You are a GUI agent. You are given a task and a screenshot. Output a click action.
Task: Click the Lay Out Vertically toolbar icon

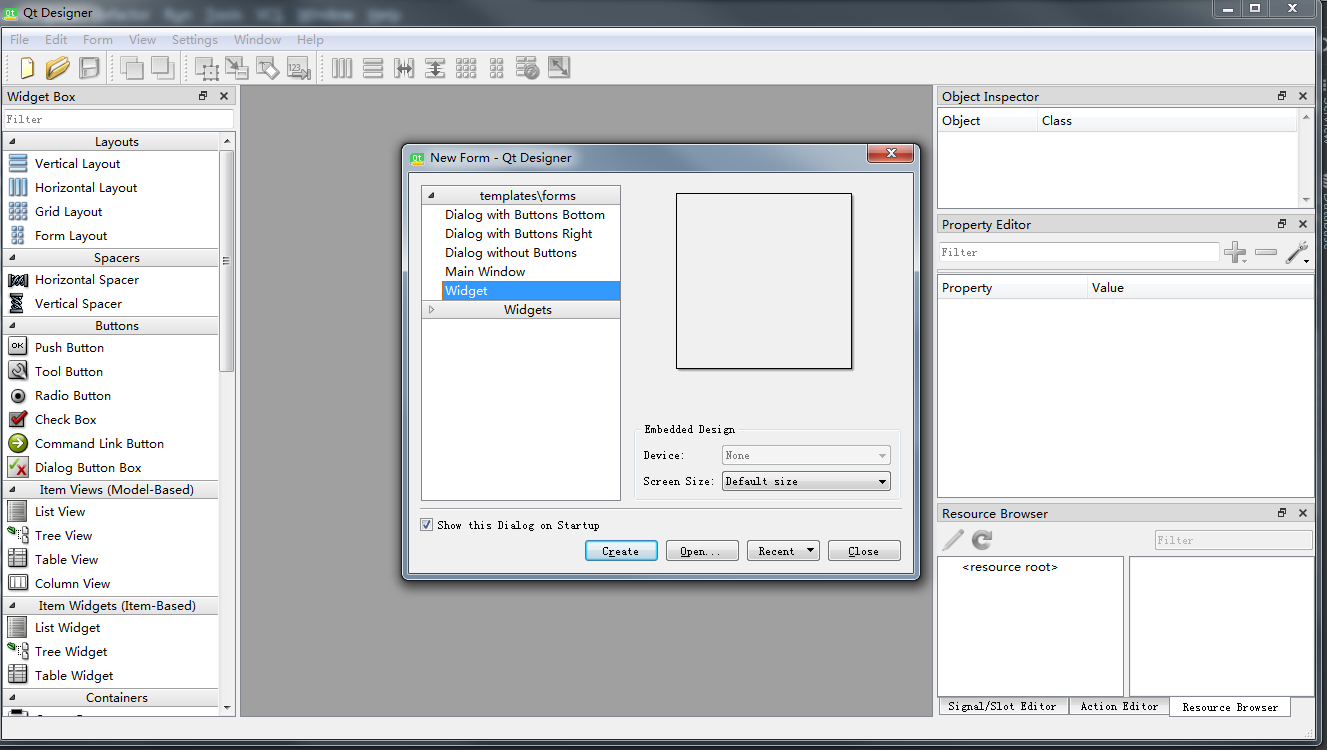point(373,68)
